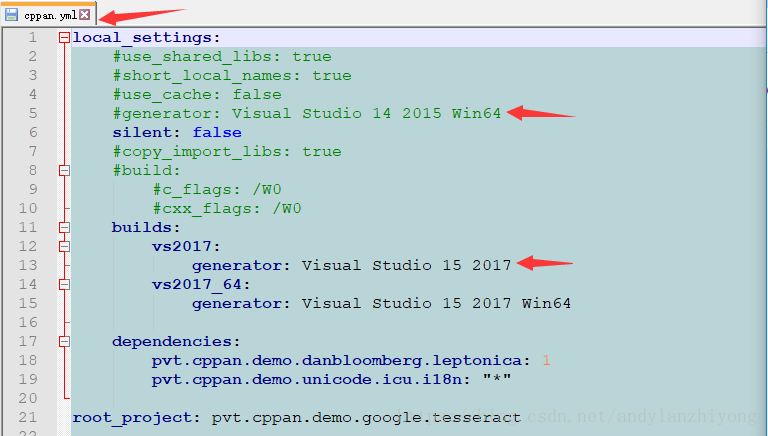Click '#use_cache: false' line

pos(197,95)
